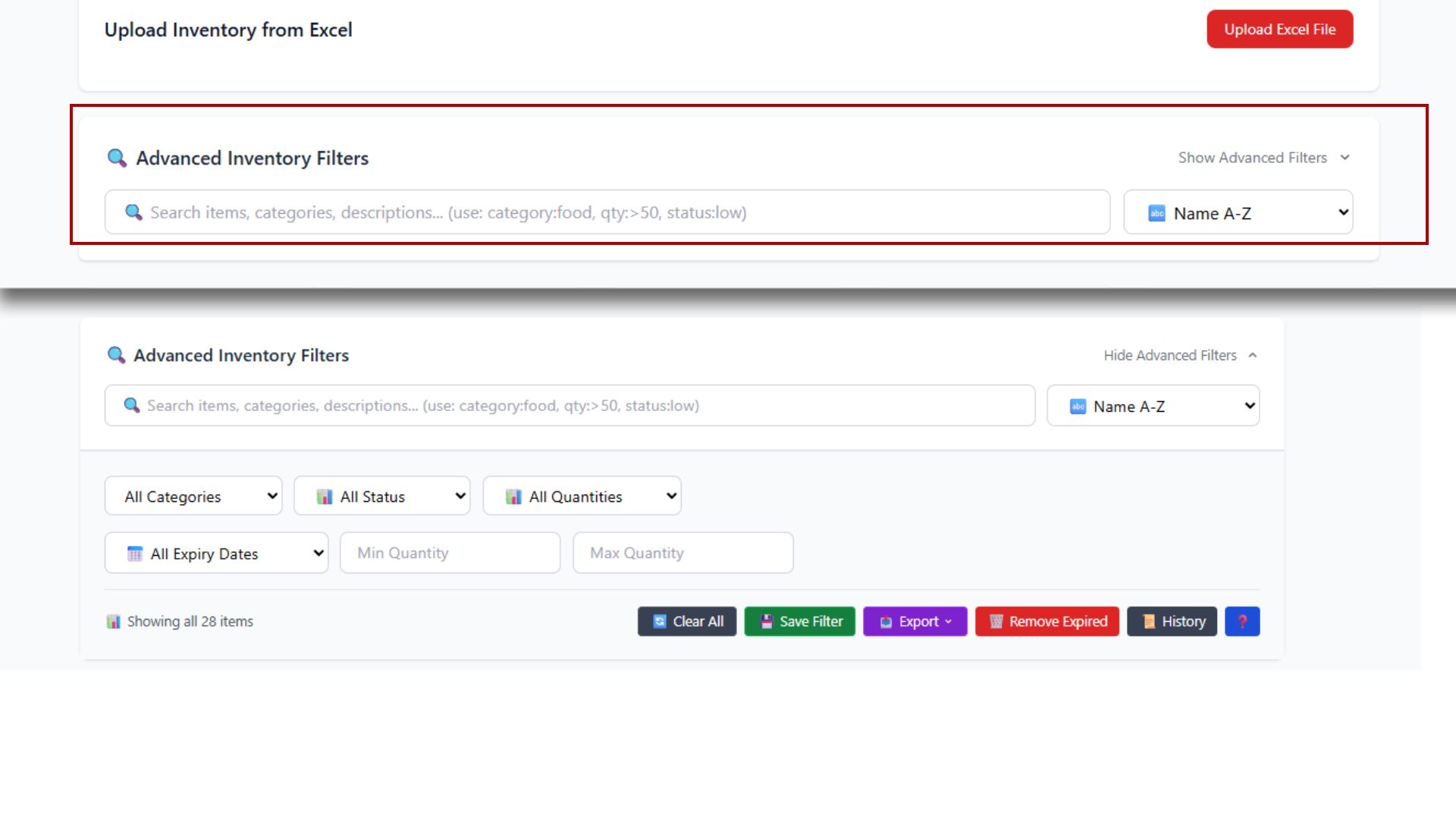
Task: Expand Show Advanced Filters toggle
Action: [x=1263, y=158]
